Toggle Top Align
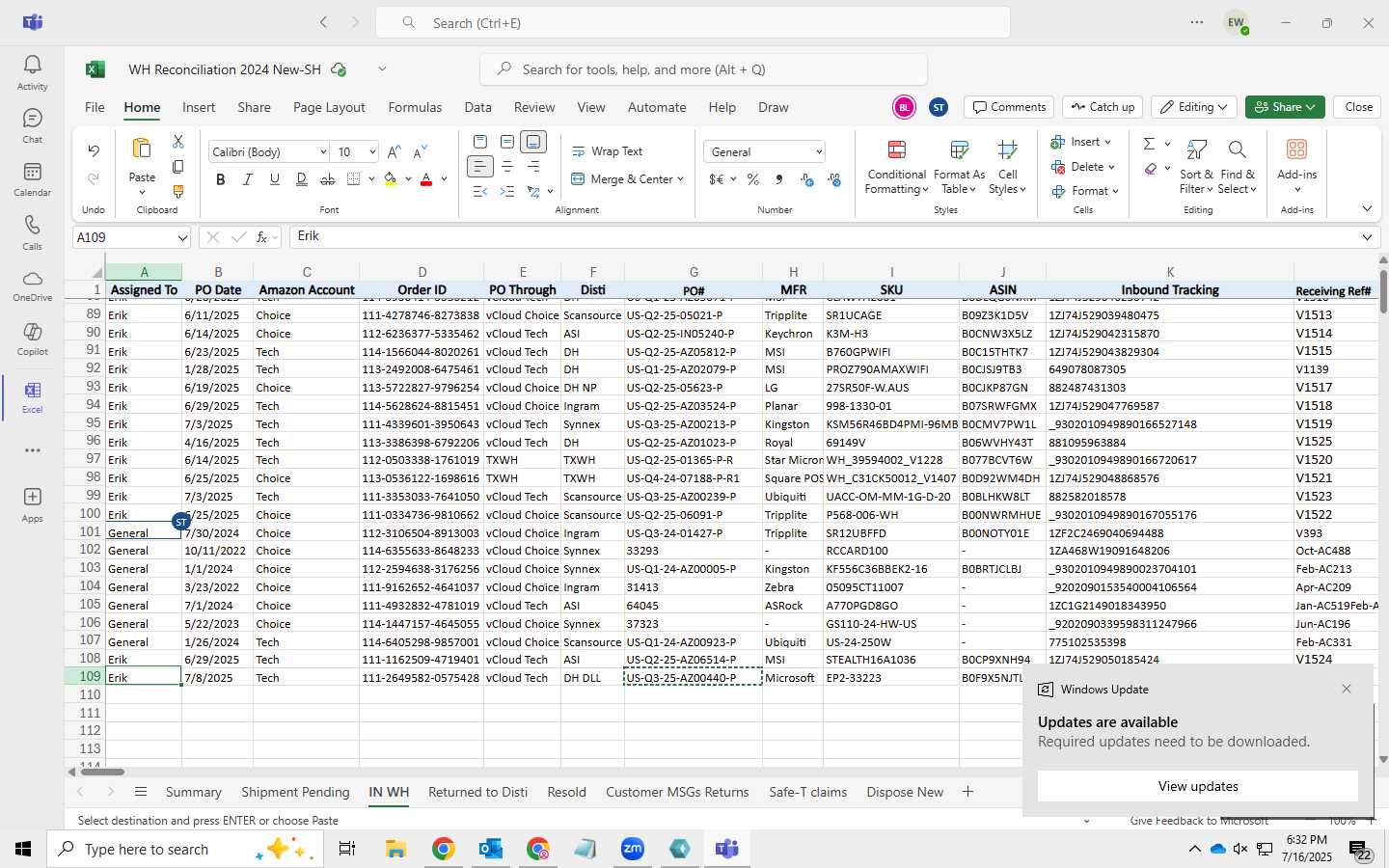Image resolution: width=1389 pixels, height=868 pixels. click(480, 142)
